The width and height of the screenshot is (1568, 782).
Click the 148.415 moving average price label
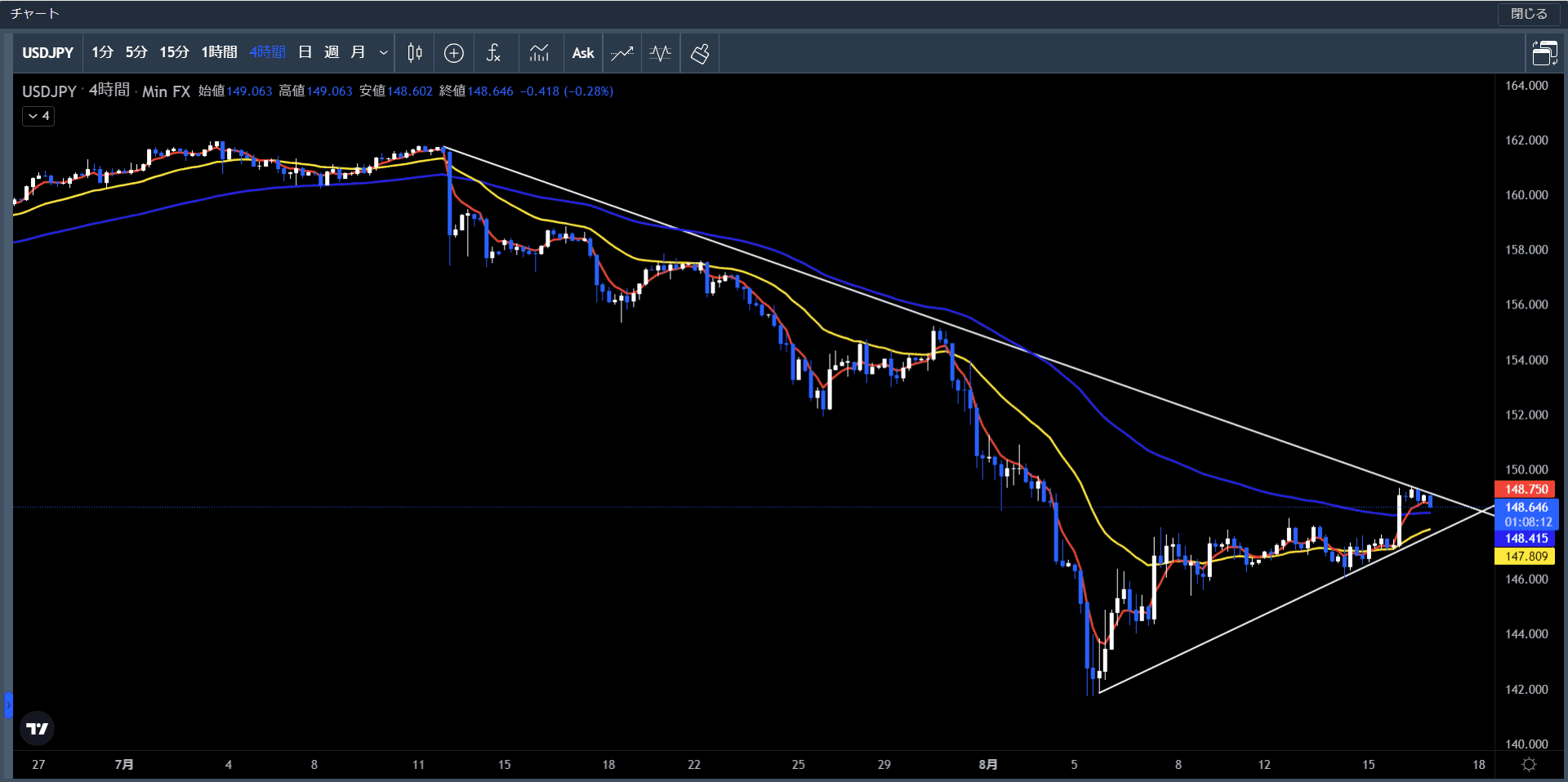[1526, 539]
